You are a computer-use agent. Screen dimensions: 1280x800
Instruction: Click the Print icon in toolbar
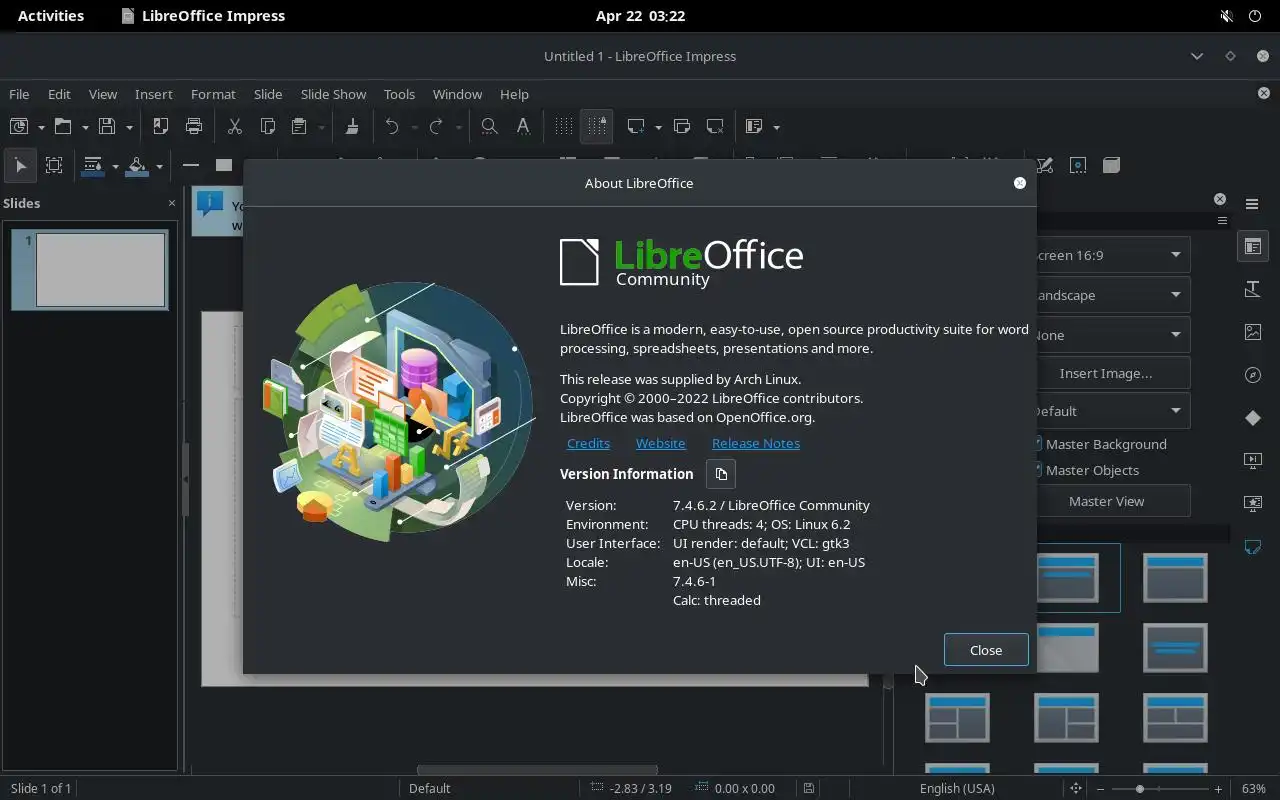tap(194, 126)
